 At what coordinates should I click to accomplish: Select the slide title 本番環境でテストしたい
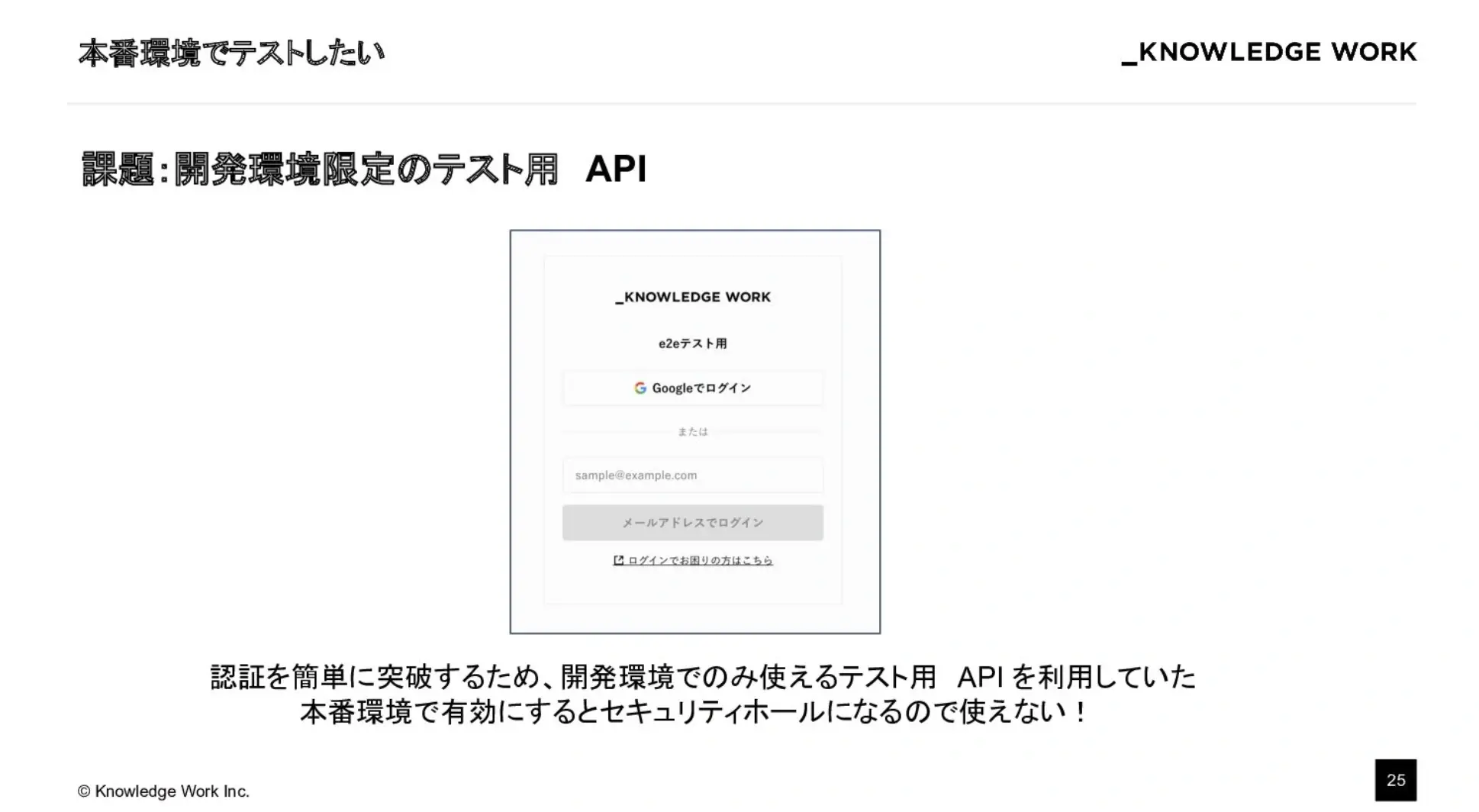tap(231, 53)
